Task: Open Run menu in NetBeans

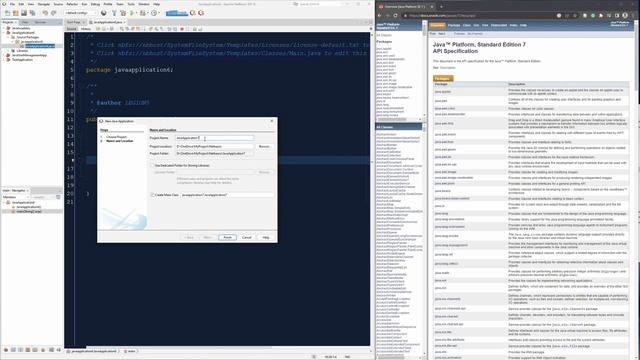Action: tap(84, 4)
